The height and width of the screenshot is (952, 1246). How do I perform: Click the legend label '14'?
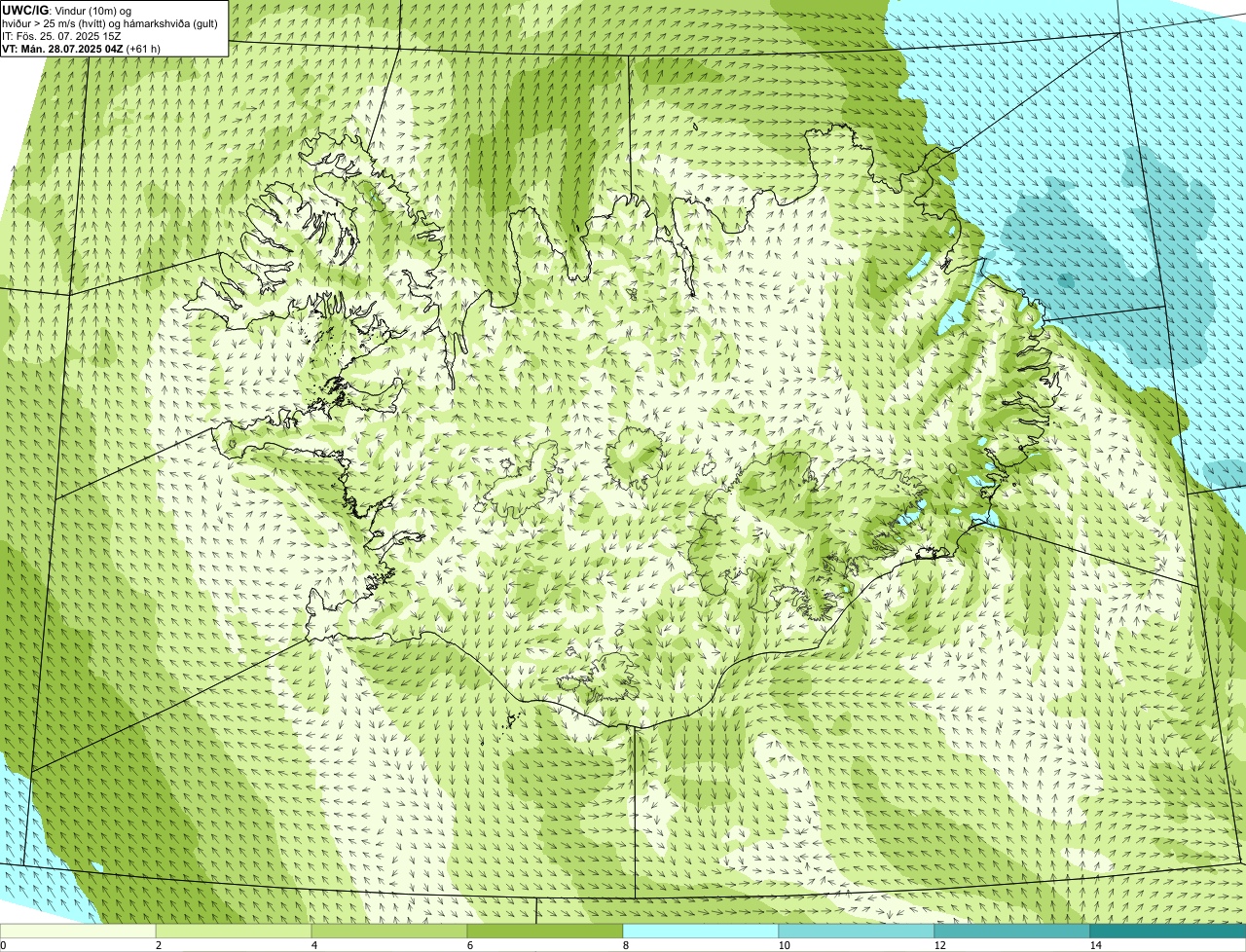pos(1095,945)
